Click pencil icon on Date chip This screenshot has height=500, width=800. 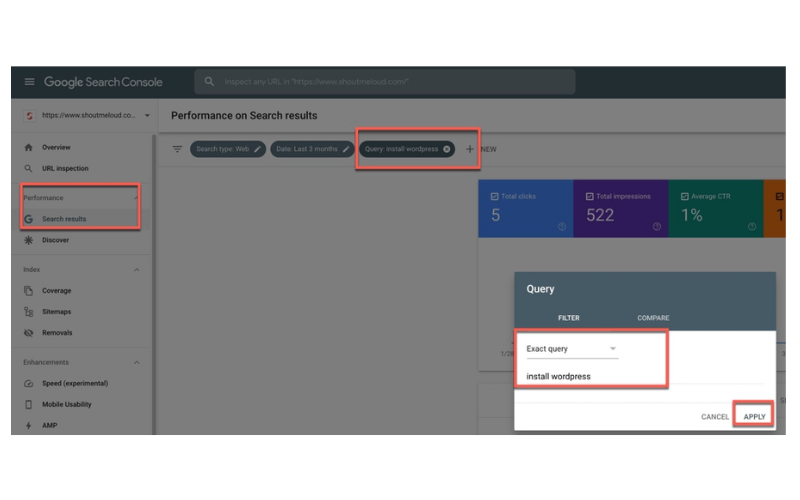click(346, 149)
